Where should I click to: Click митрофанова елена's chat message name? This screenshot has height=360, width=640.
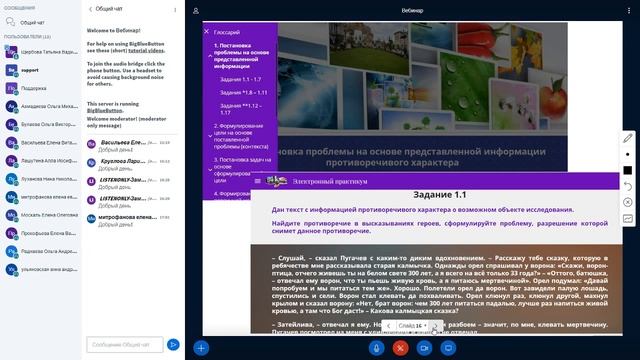pos(127,217)
